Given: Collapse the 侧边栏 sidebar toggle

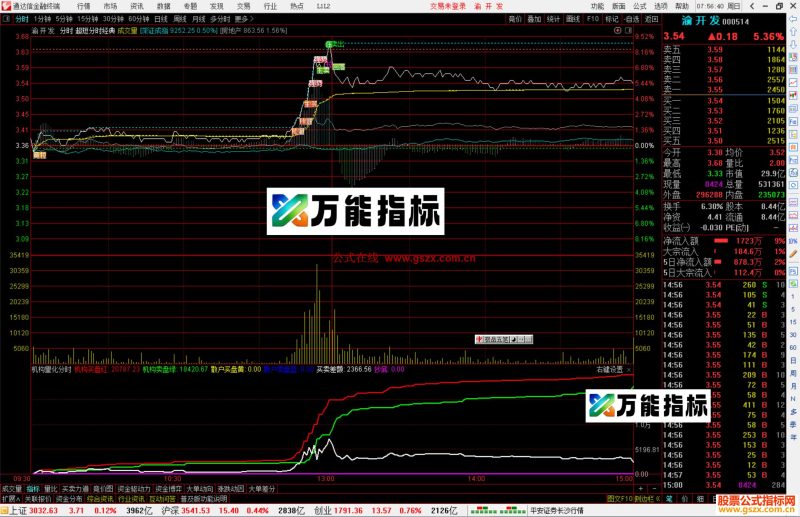Looking at the screenshot, I should pyautogui.click(x=647, y=499).
